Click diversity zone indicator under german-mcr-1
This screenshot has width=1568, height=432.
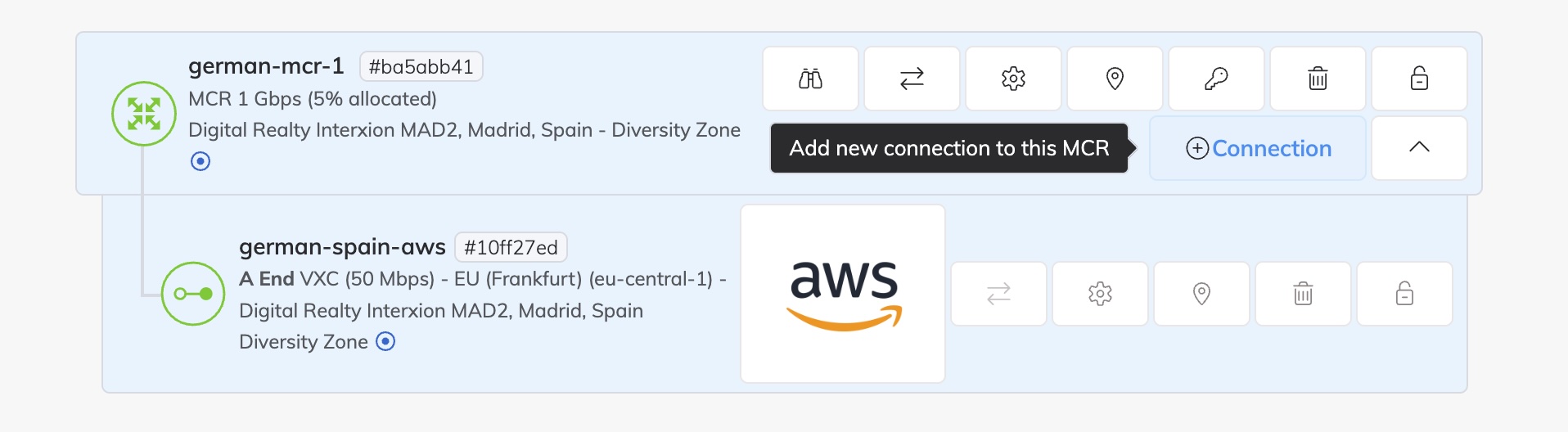pyautogui.click(x=201, y=161)
